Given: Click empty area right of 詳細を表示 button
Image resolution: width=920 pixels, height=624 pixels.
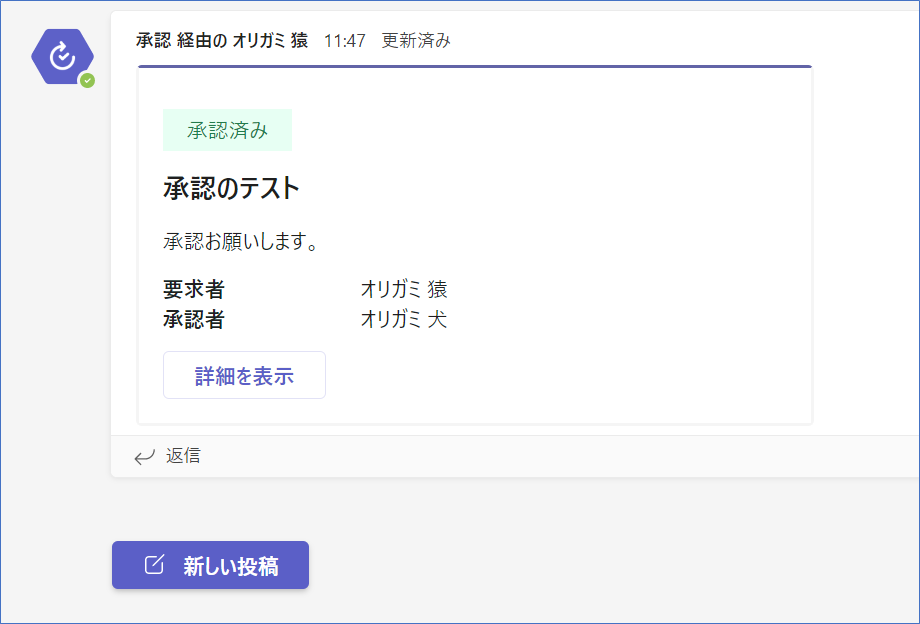Looking at the screenshot, I should (x=560, y=375).
